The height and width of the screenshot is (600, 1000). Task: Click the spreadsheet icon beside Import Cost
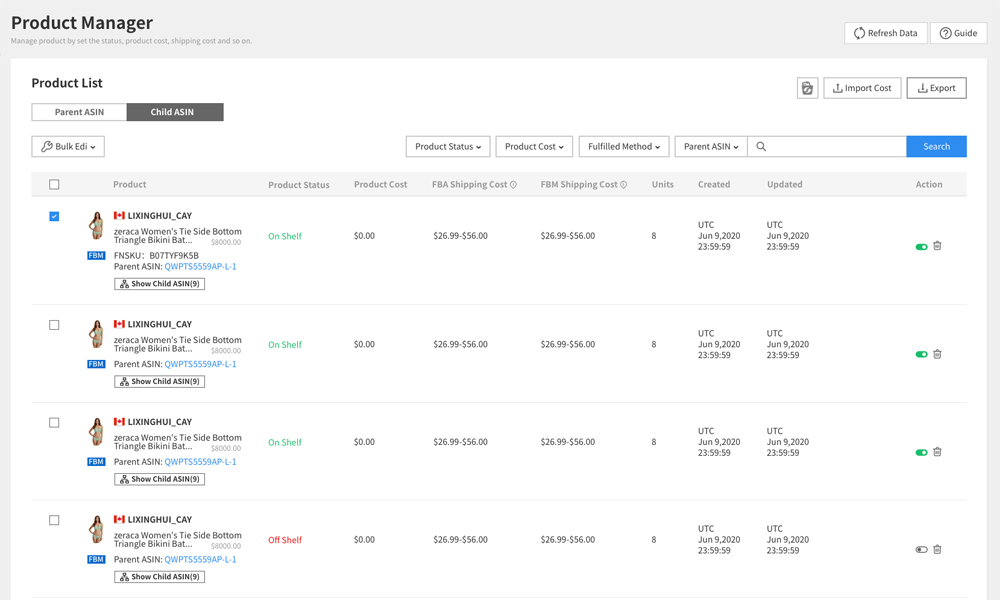[x=807, y=88]
